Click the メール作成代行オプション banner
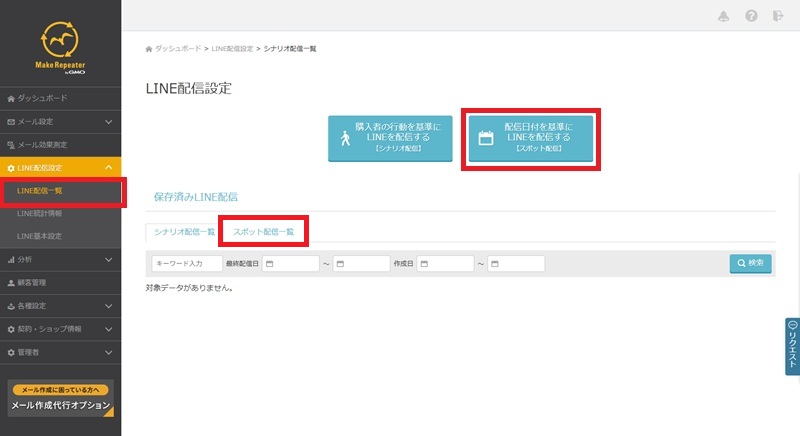The image size is (800, 436). tap(61, 398)
